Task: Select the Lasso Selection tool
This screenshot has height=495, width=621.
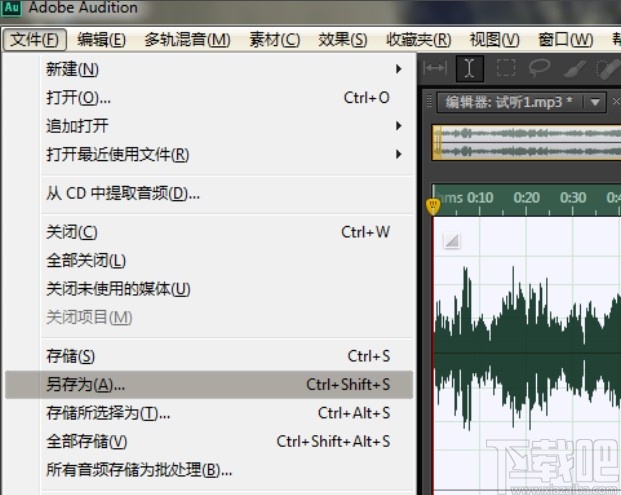Action: [539, 68]
